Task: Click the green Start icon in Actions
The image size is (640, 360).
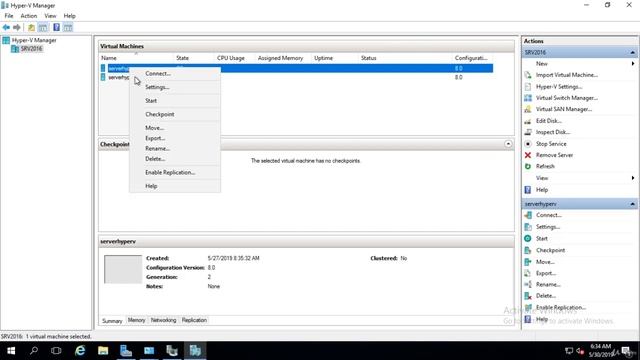Action: [x=528, y=238]
